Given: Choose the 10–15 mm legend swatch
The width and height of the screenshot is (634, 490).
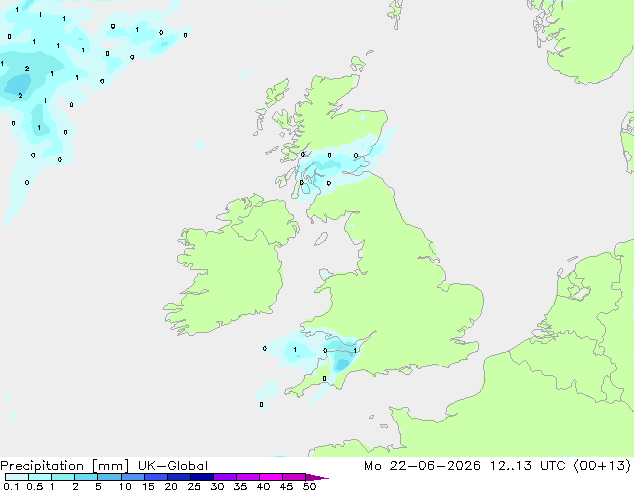Looking at the screenshot, I should [132, 477].
